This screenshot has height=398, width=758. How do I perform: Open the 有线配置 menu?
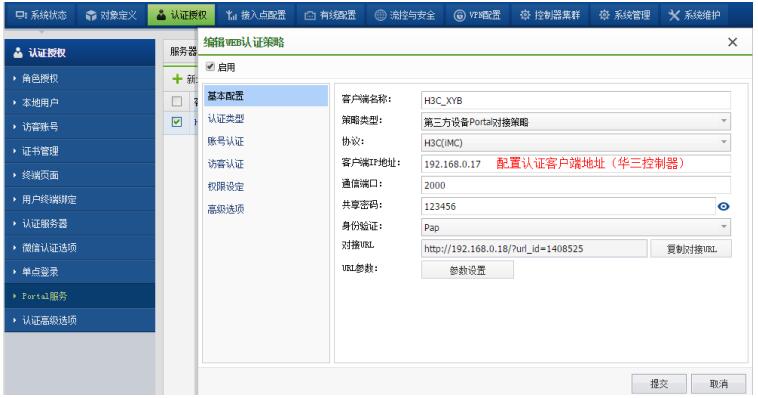click(330, 15)
